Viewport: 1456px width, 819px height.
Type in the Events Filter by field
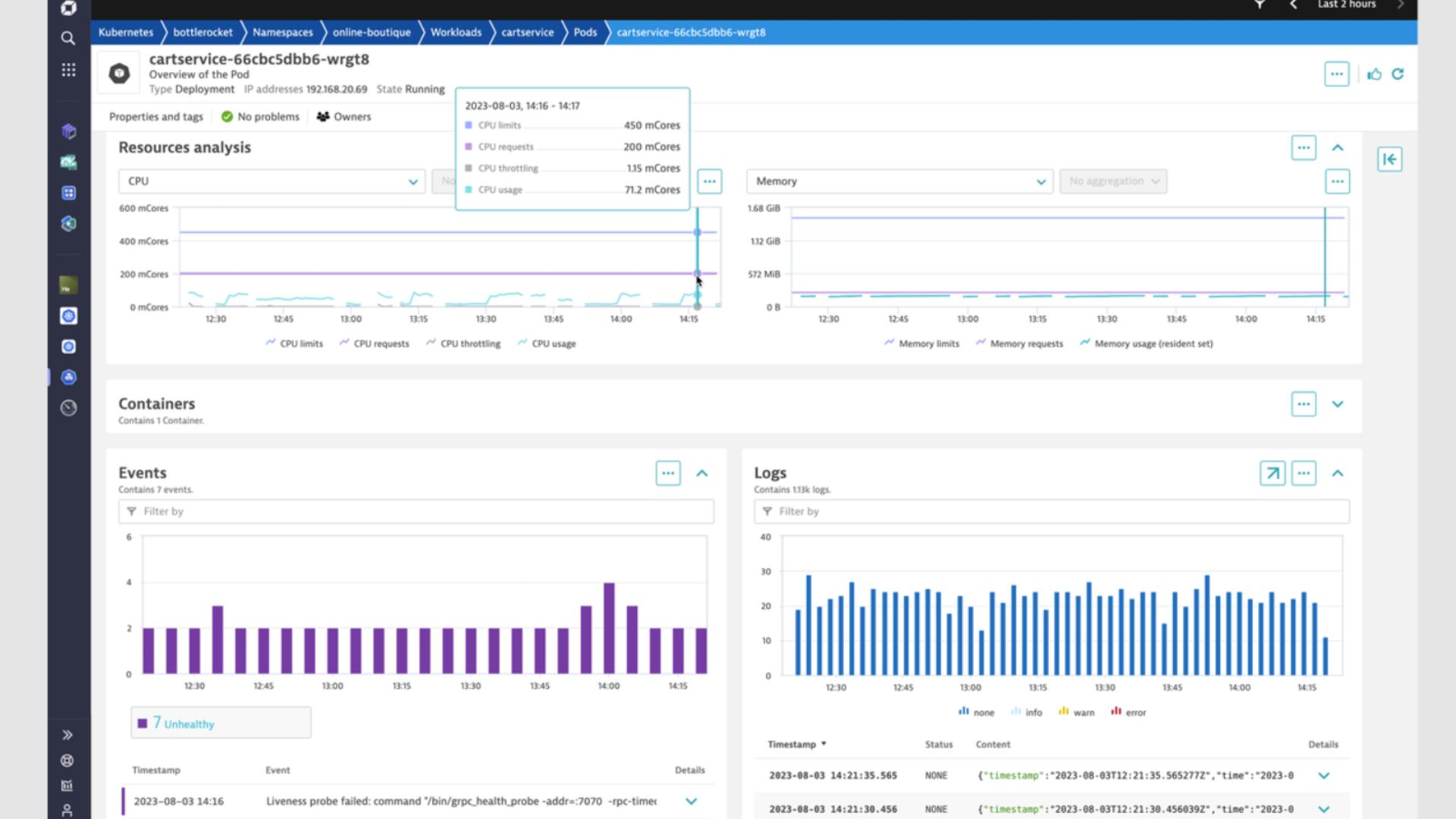coord(416,511)
